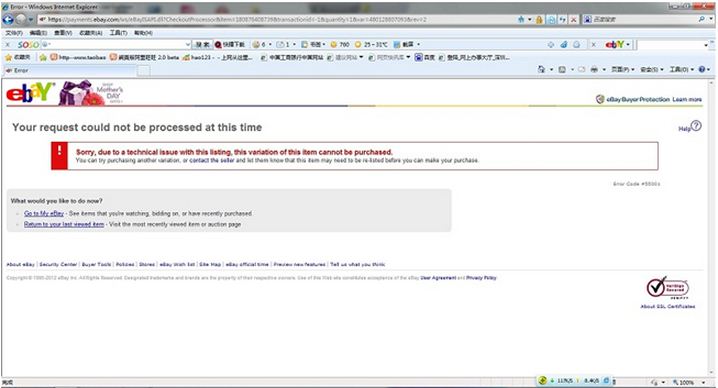Open the Security Center footer link
Image resolution: width=718 pixels, height=388 pixels.
[58, 264]
